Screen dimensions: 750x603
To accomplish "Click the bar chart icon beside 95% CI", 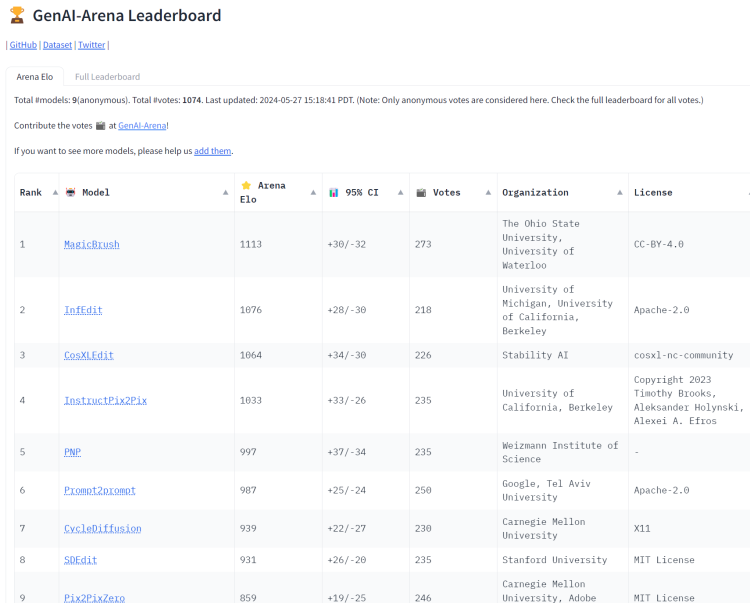I will tap(333, 193).
